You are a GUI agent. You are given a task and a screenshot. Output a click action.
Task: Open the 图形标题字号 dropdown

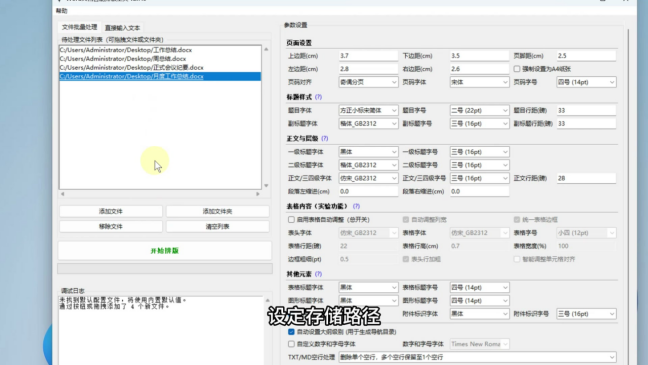479,301
